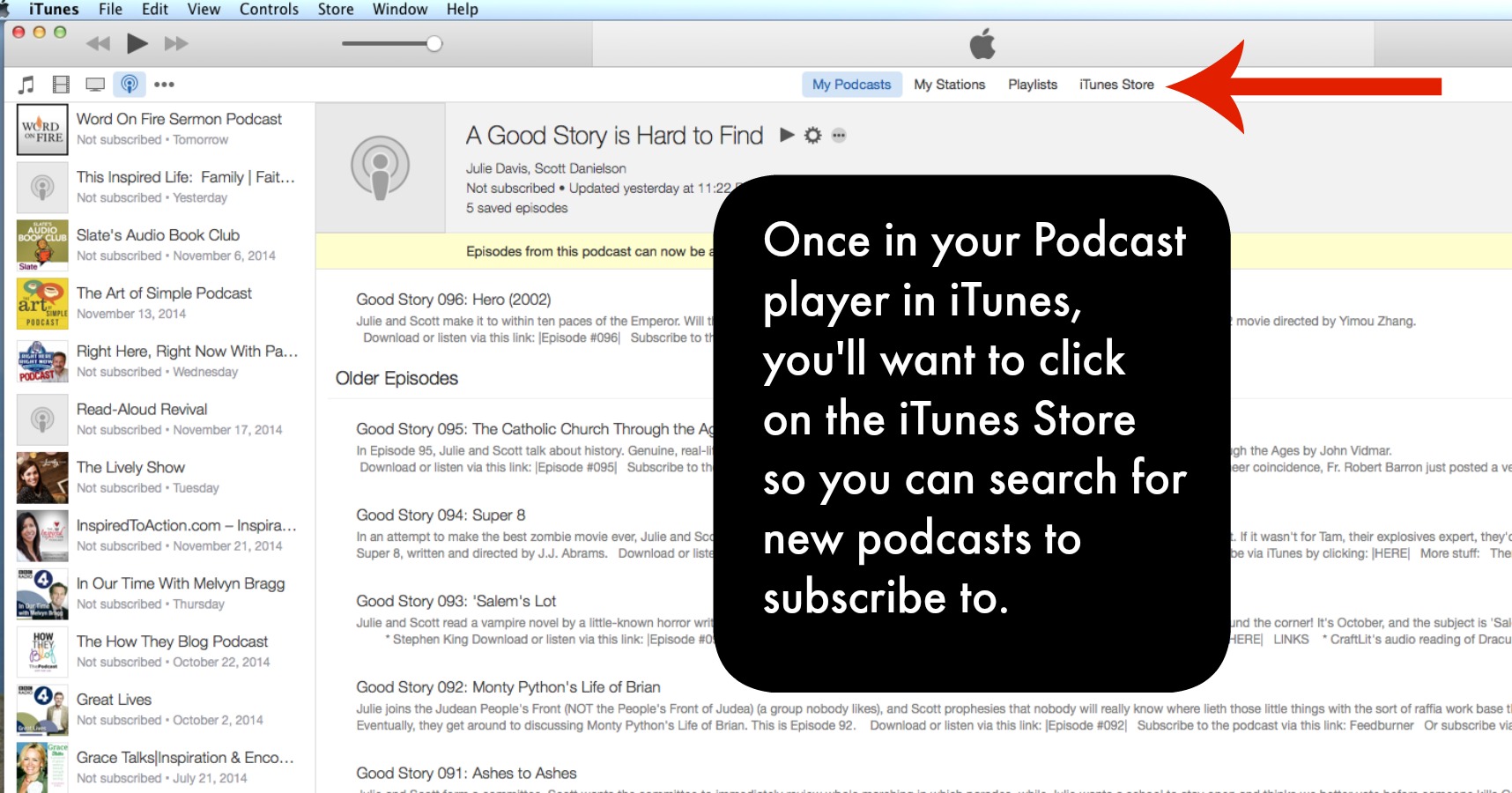Switch to My Podcasts tab
The height and width of the screenshot is (793, 1512).
[x=852, y=85]
